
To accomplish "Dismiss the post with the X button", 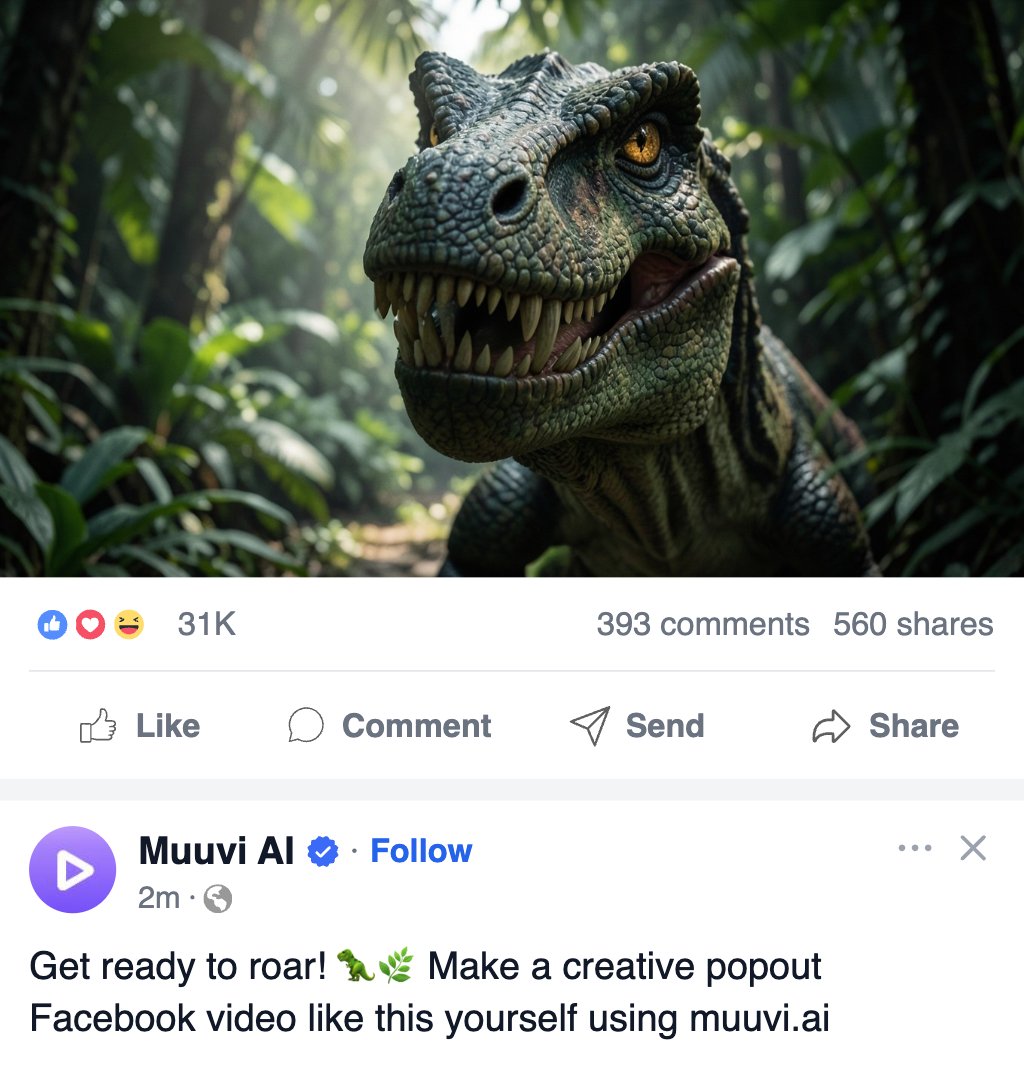I will (x=972, y=848).
